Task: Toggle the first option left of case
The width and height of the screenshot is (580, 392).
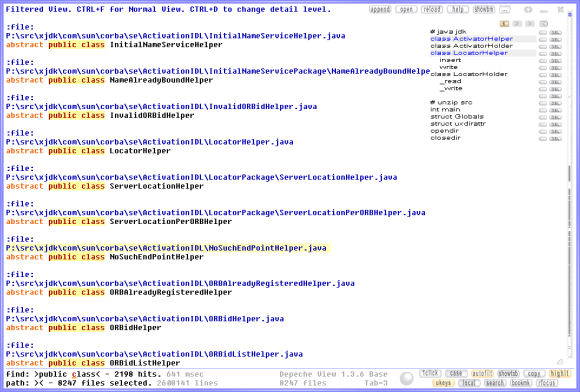Action: click(x=430, y=374)
